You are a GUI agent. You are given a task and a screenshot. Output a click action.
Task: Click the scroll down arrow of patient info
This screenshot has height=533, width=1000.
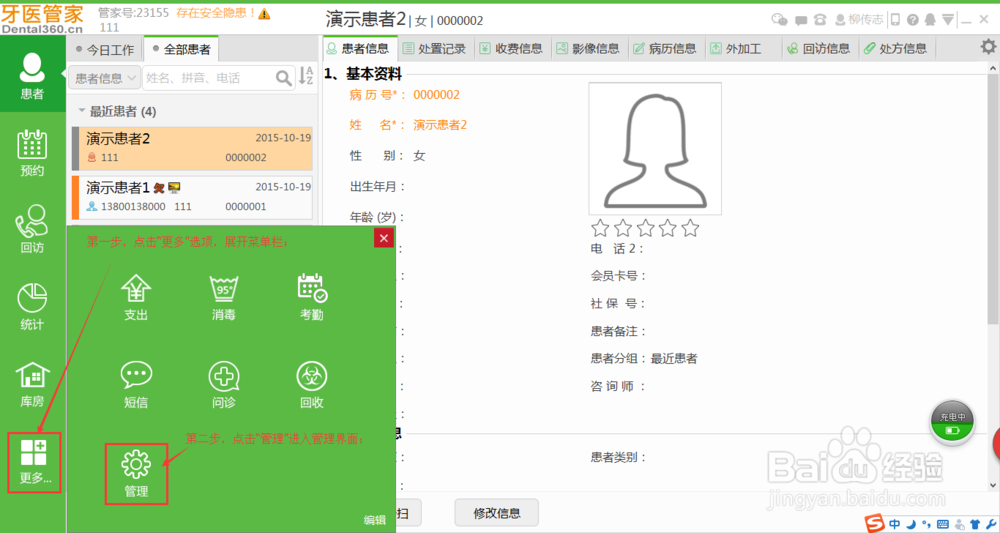(992, 485)
